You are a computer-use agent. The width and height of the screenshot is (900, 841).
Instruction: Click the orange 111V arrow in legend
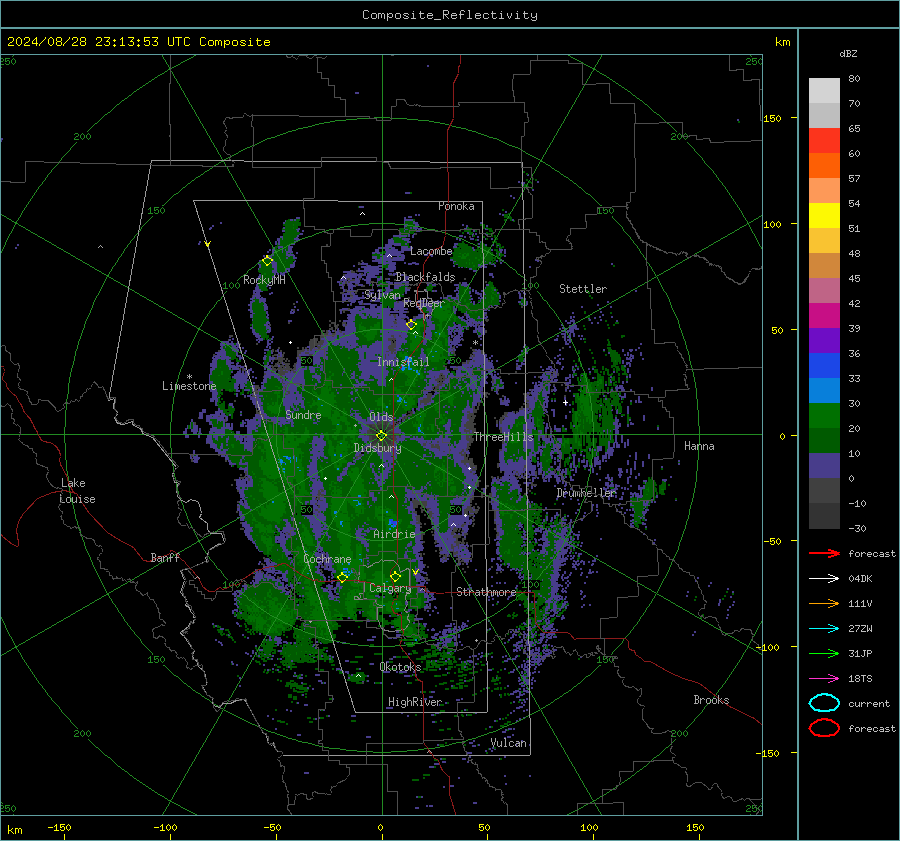pos(824,603)
